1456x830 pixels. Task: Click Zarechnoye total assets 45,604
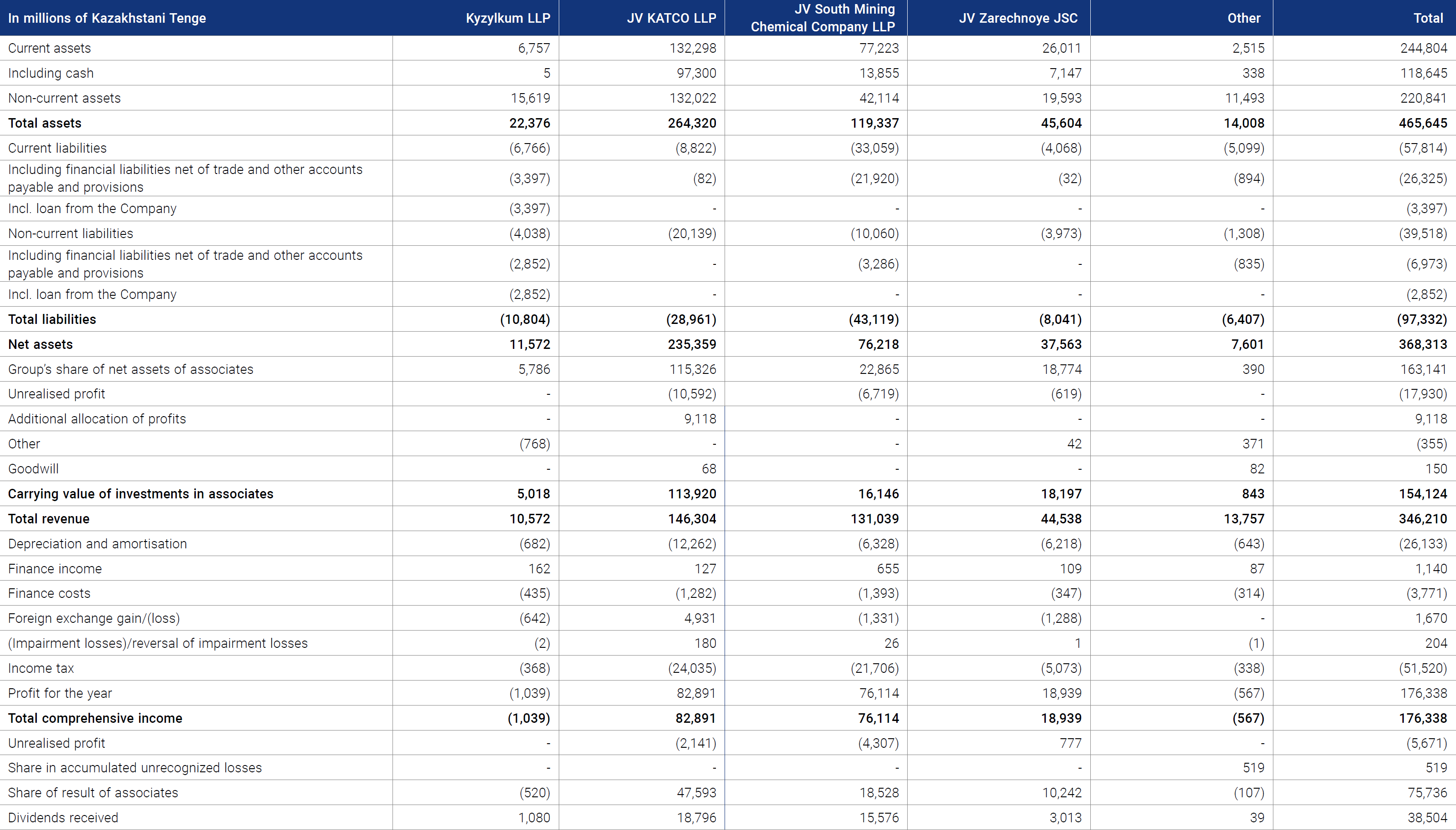click(x=1061, y=123)
